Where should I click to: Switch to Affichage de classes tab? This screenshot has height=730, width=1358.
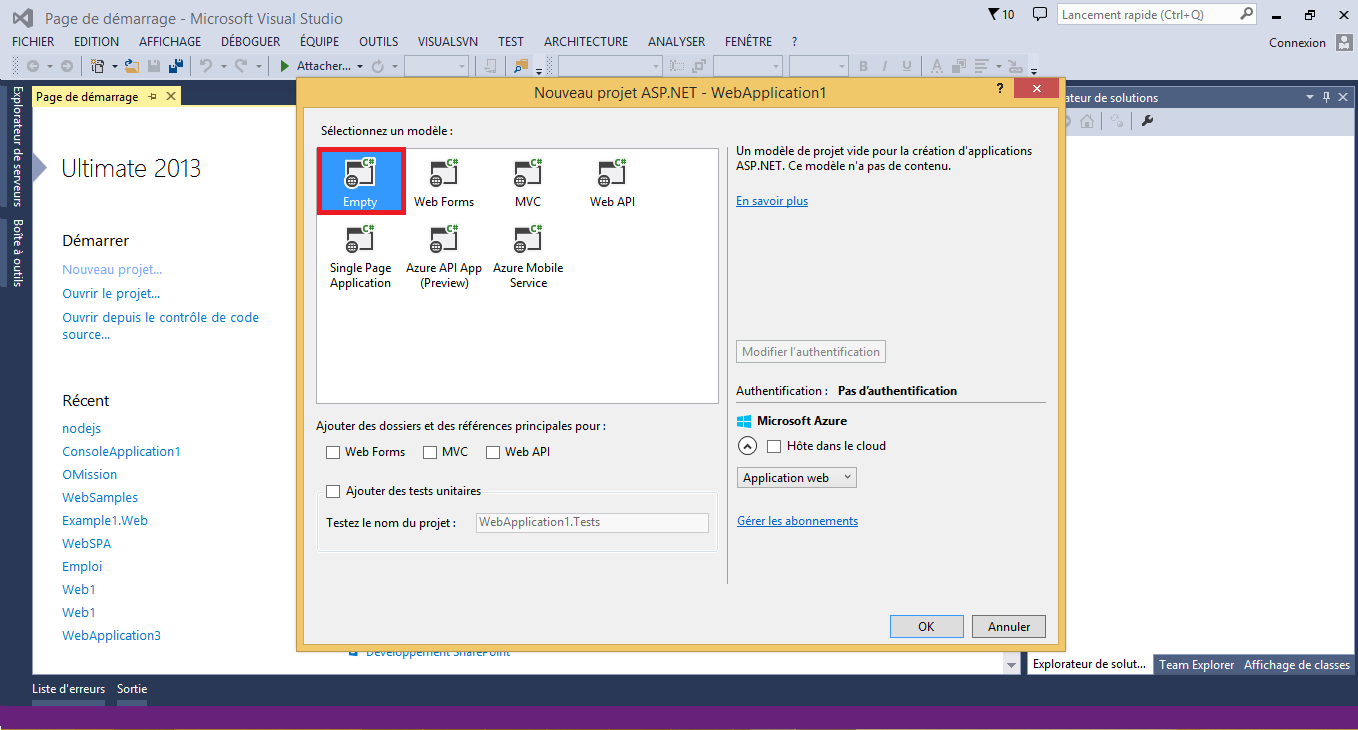pos(1296,665)
